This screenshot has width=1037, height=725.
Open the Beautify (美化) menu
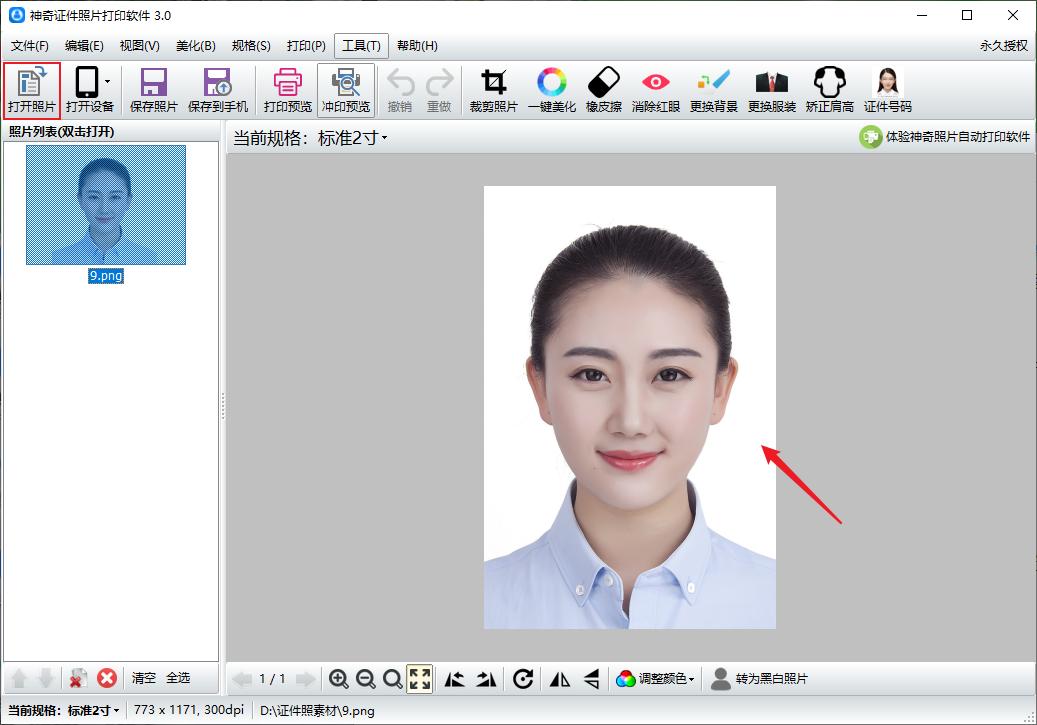click(195, 46)
